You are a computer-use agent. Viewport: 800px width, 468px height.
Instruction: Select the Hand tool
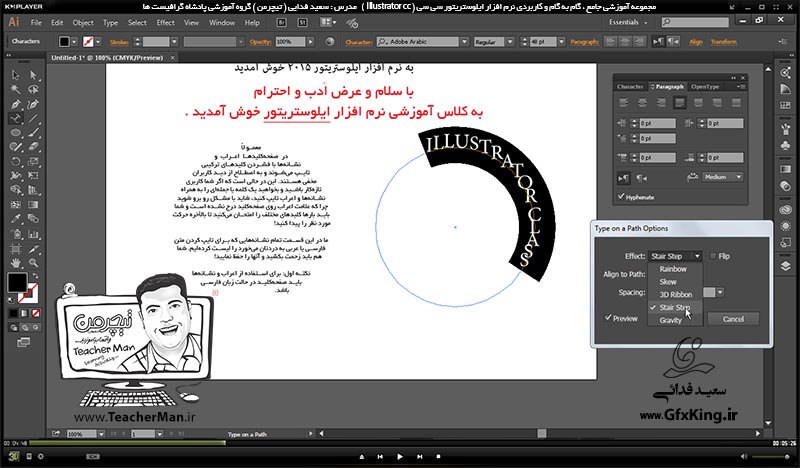(15, 263)
